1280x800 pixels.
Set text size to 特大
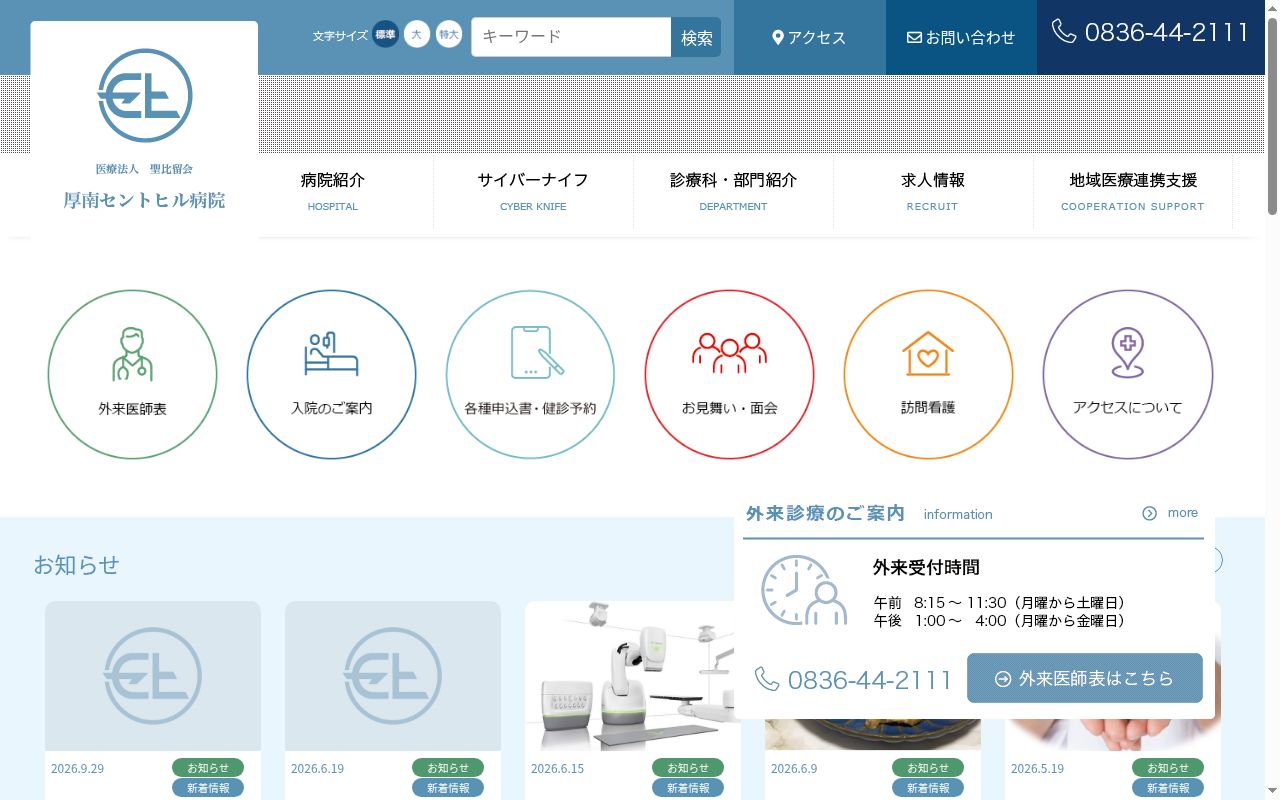click(x=449, y=35)
